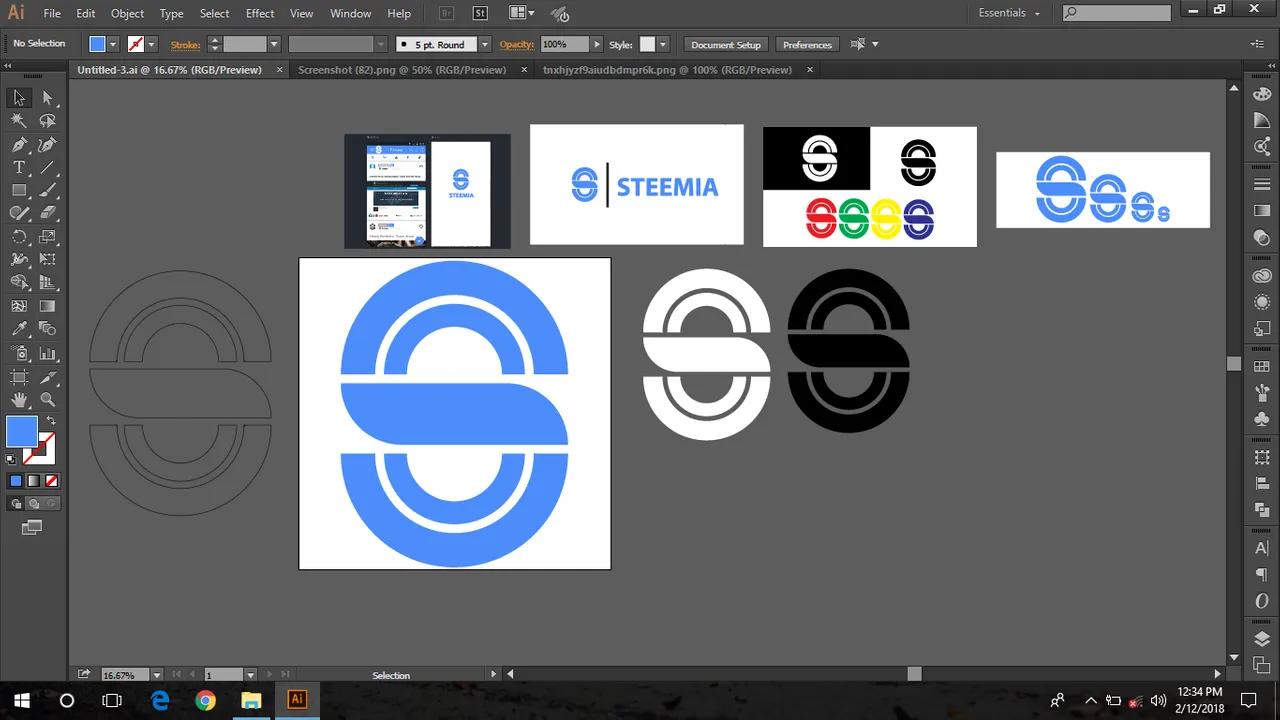
Task: Switch to tnxhjyzf9aiudbdmpr6k.png tab
Action: pos(667,70)
